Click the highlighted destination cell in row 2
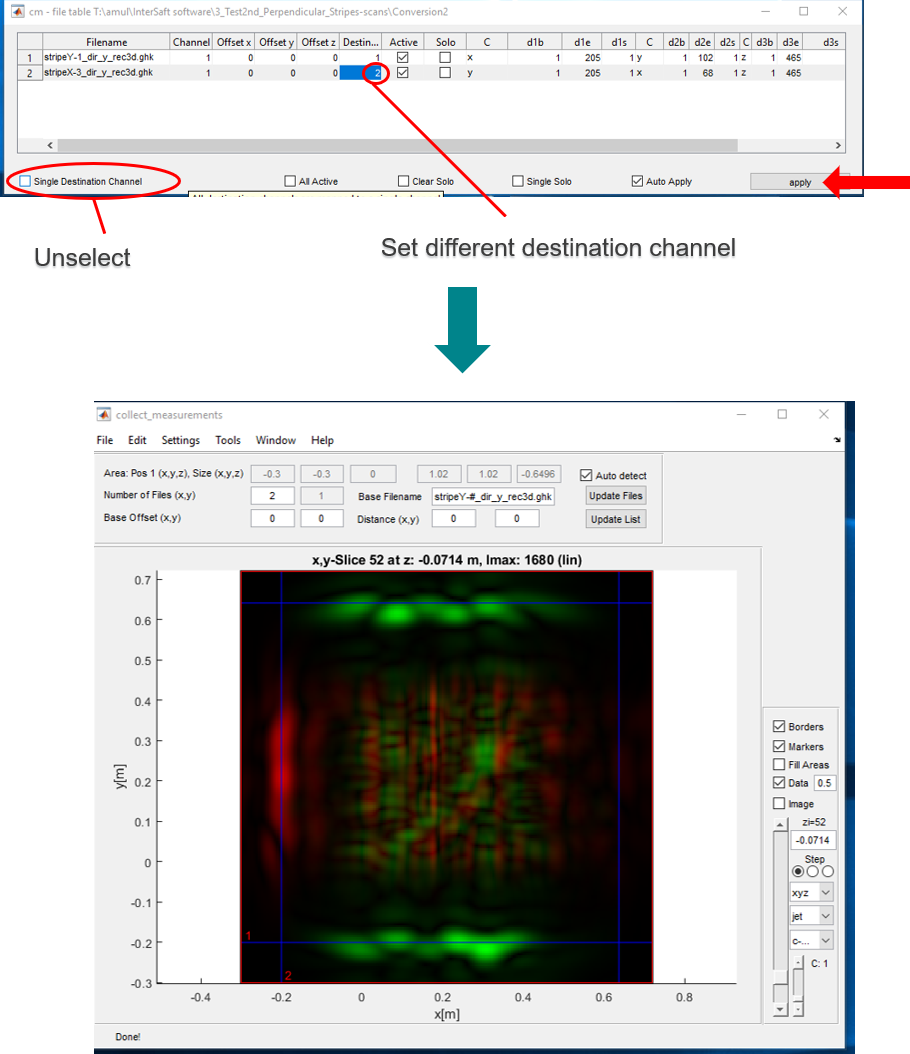910x1054 pixels. point(361,73)
